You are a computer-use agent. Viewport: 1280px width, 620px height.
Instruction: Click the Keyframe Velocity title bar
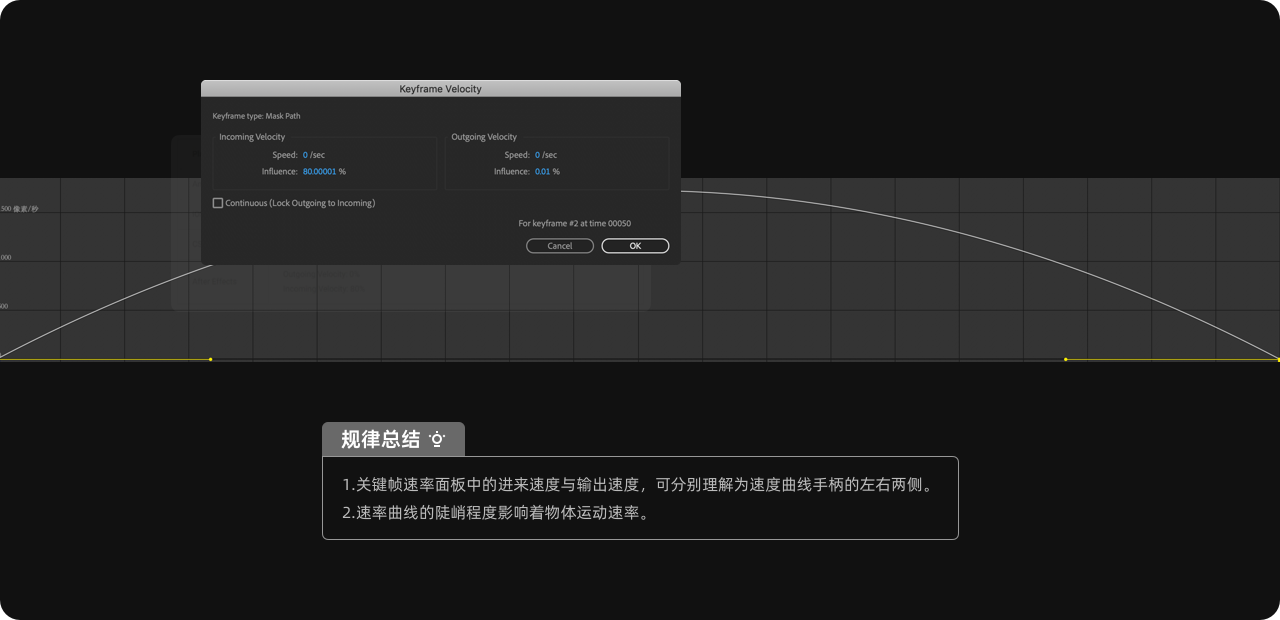click(x=441, y=89)
